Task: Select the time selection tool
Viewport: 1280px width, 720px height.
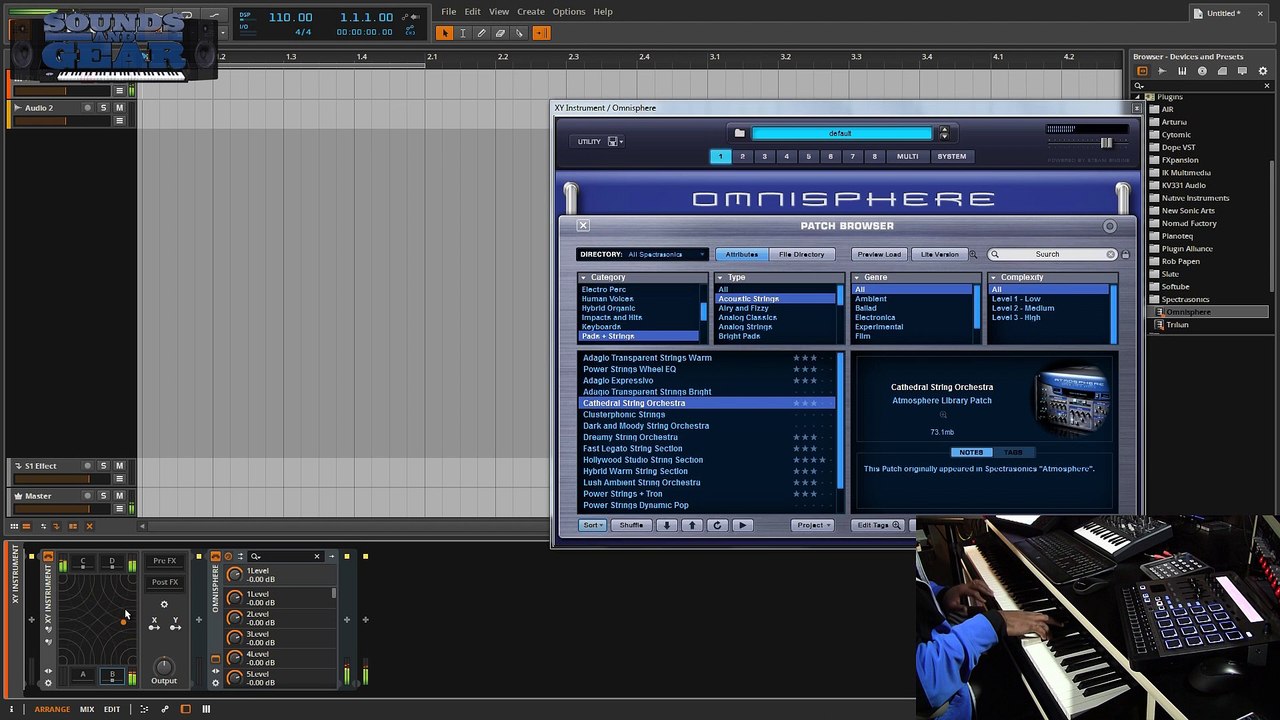Action: tap(462, 33)
